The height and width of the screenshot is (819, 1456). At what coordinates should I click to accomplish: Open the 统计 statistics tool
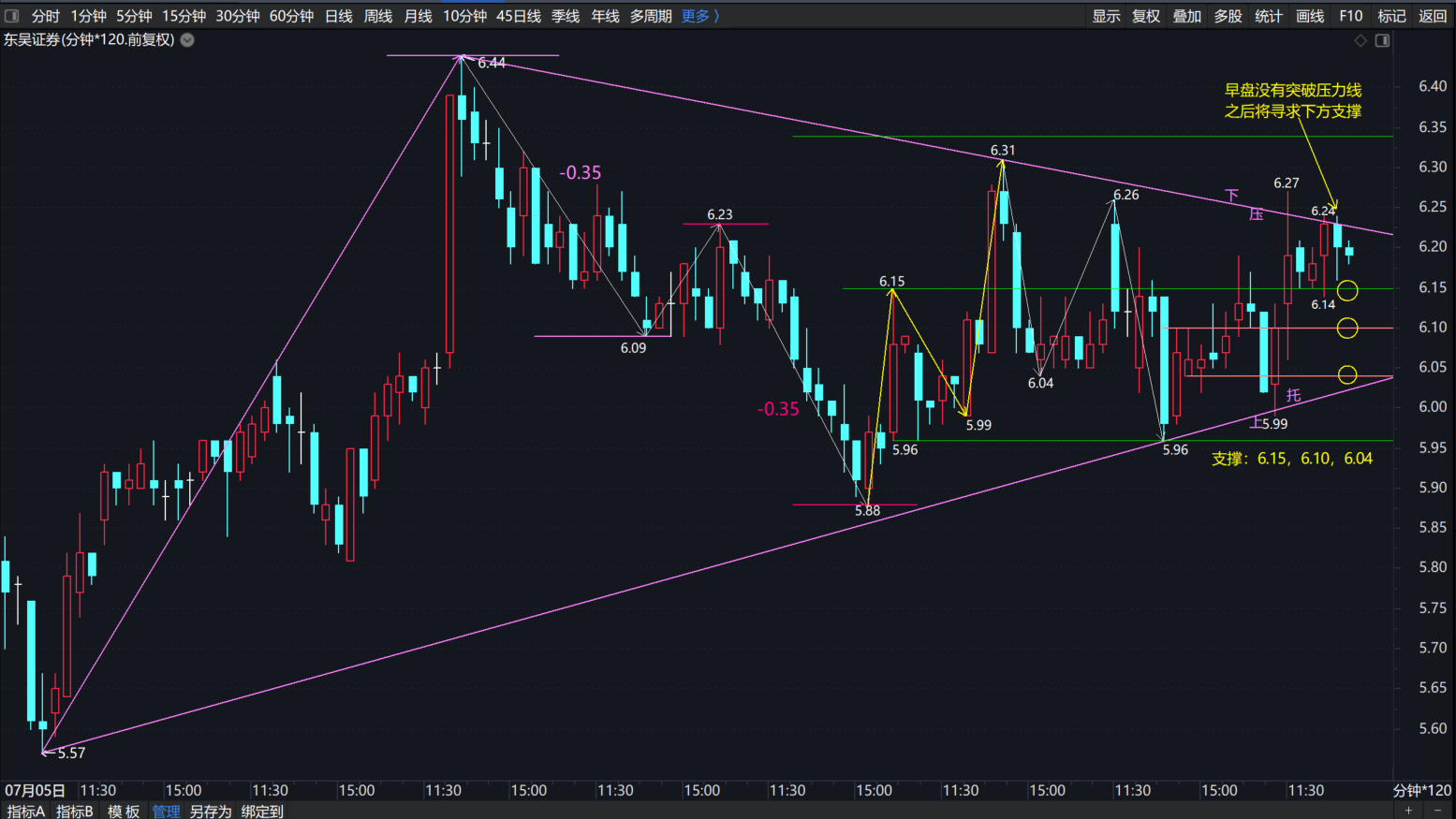1269,16
